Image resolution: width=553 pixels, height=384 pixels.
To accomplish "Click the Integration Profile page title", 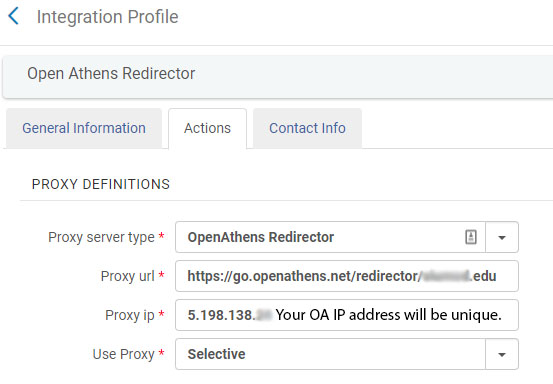I will click(108, 17).
